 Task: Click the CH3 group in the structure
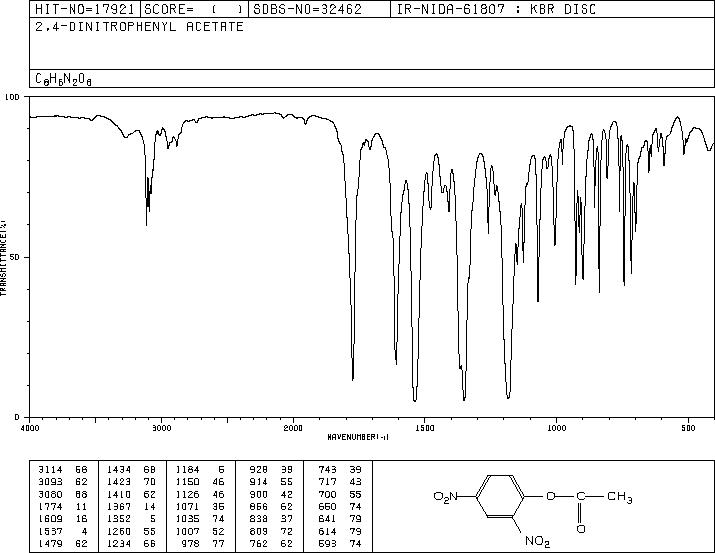pyautogui.click(x=620, y=496)
